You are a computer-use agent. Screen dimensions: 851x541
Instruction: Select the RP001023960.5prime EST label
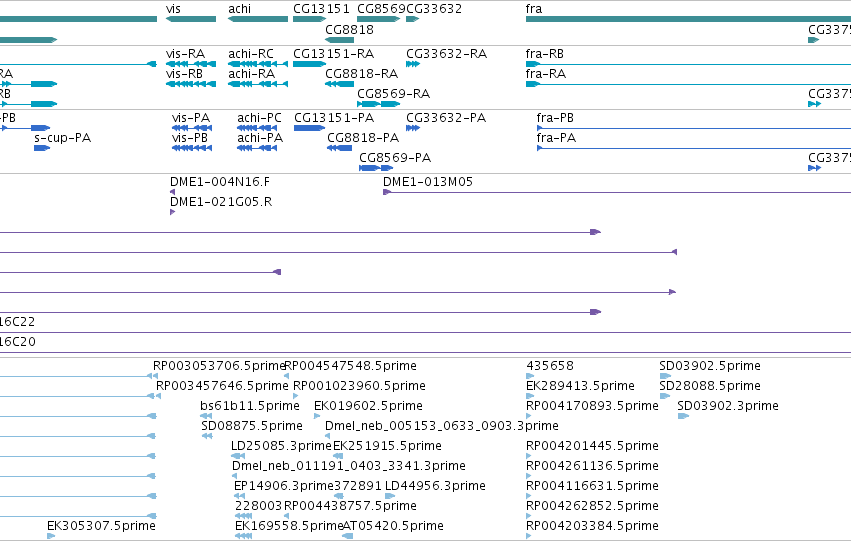tap(359, 386)
